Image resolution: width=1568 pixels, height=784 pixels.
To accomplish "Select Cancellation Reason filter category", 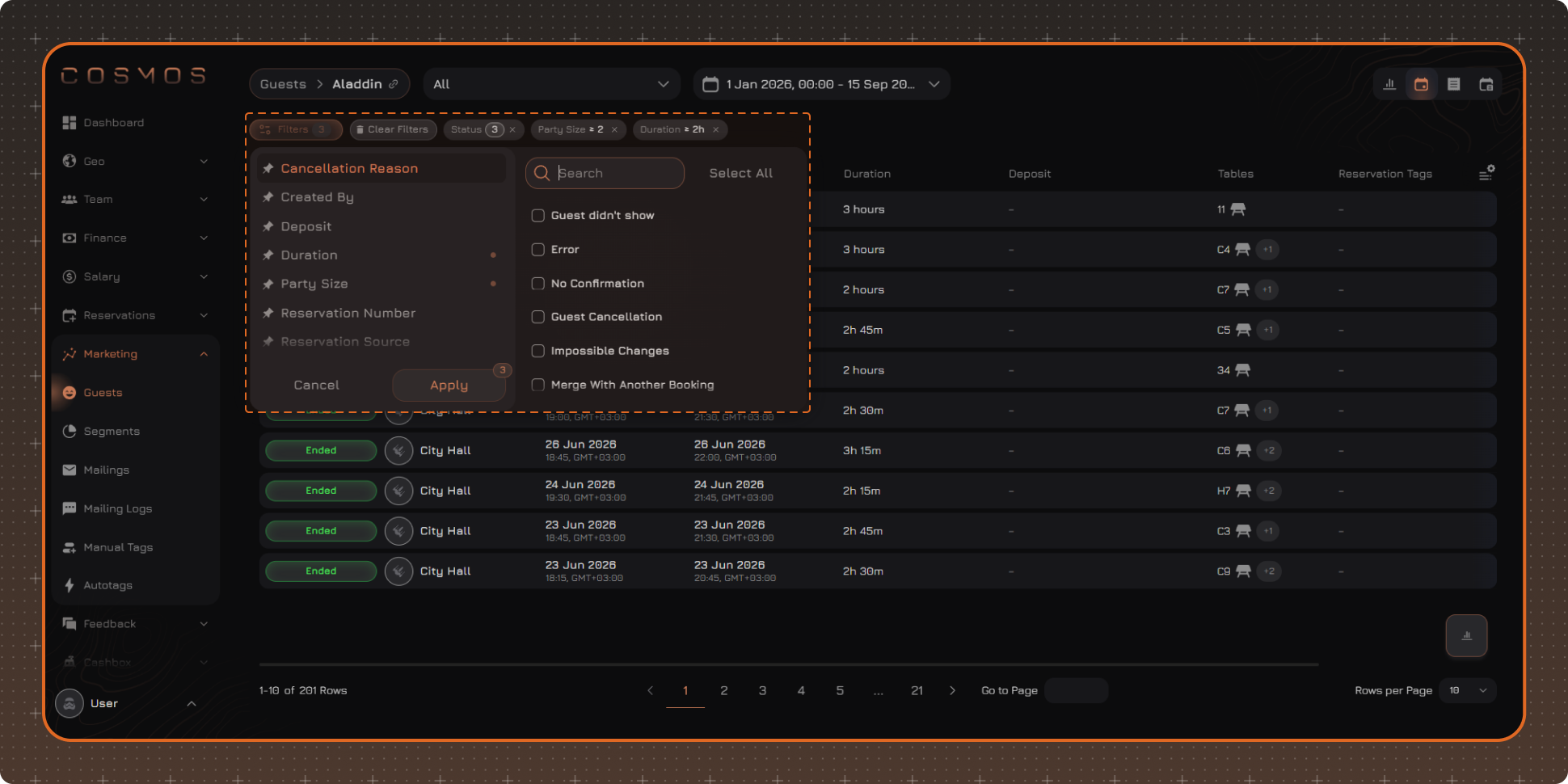I will point(381,168).
